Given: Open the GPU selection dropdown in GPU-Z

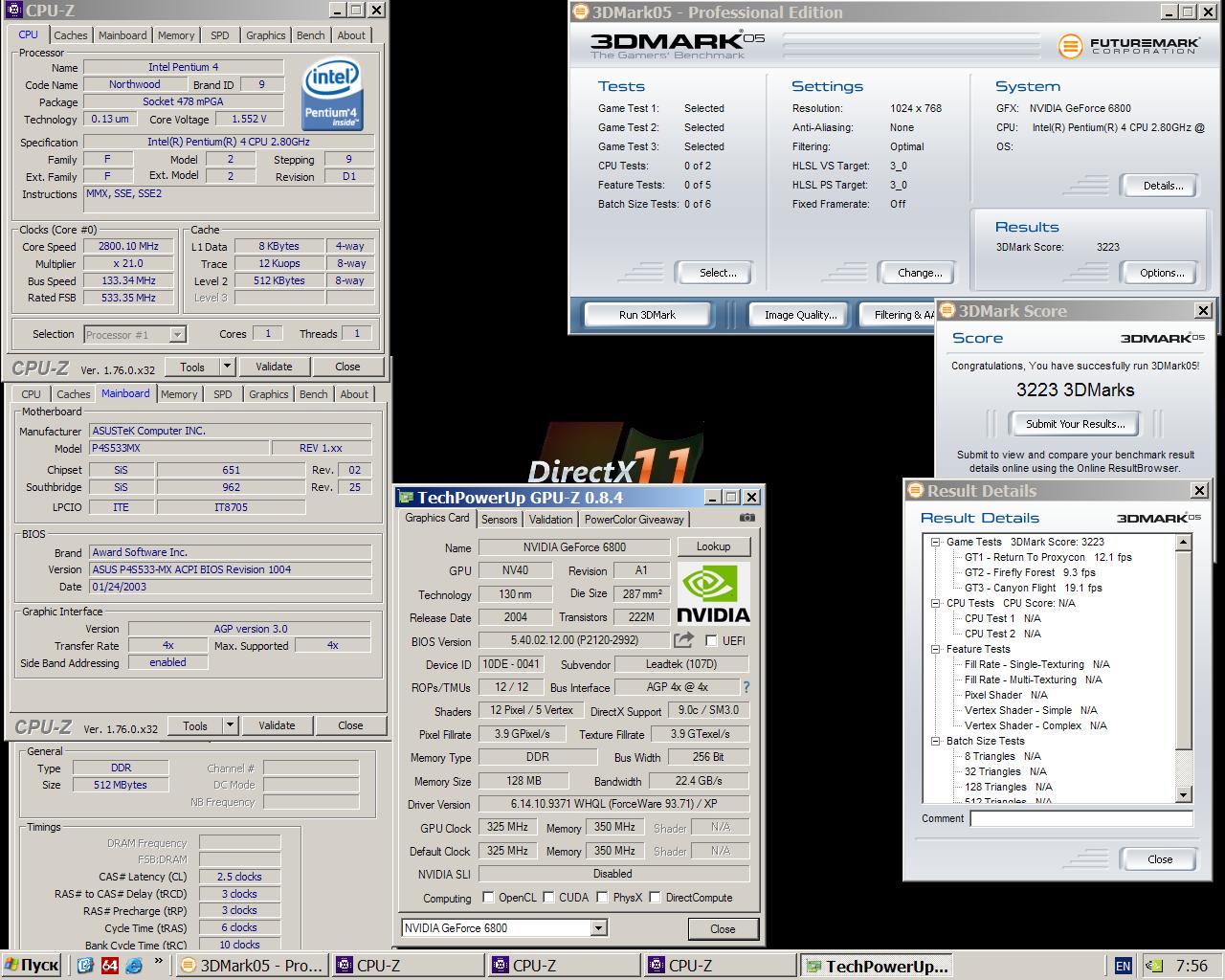Looking at the screenshot, I should (x=598, y=928).
